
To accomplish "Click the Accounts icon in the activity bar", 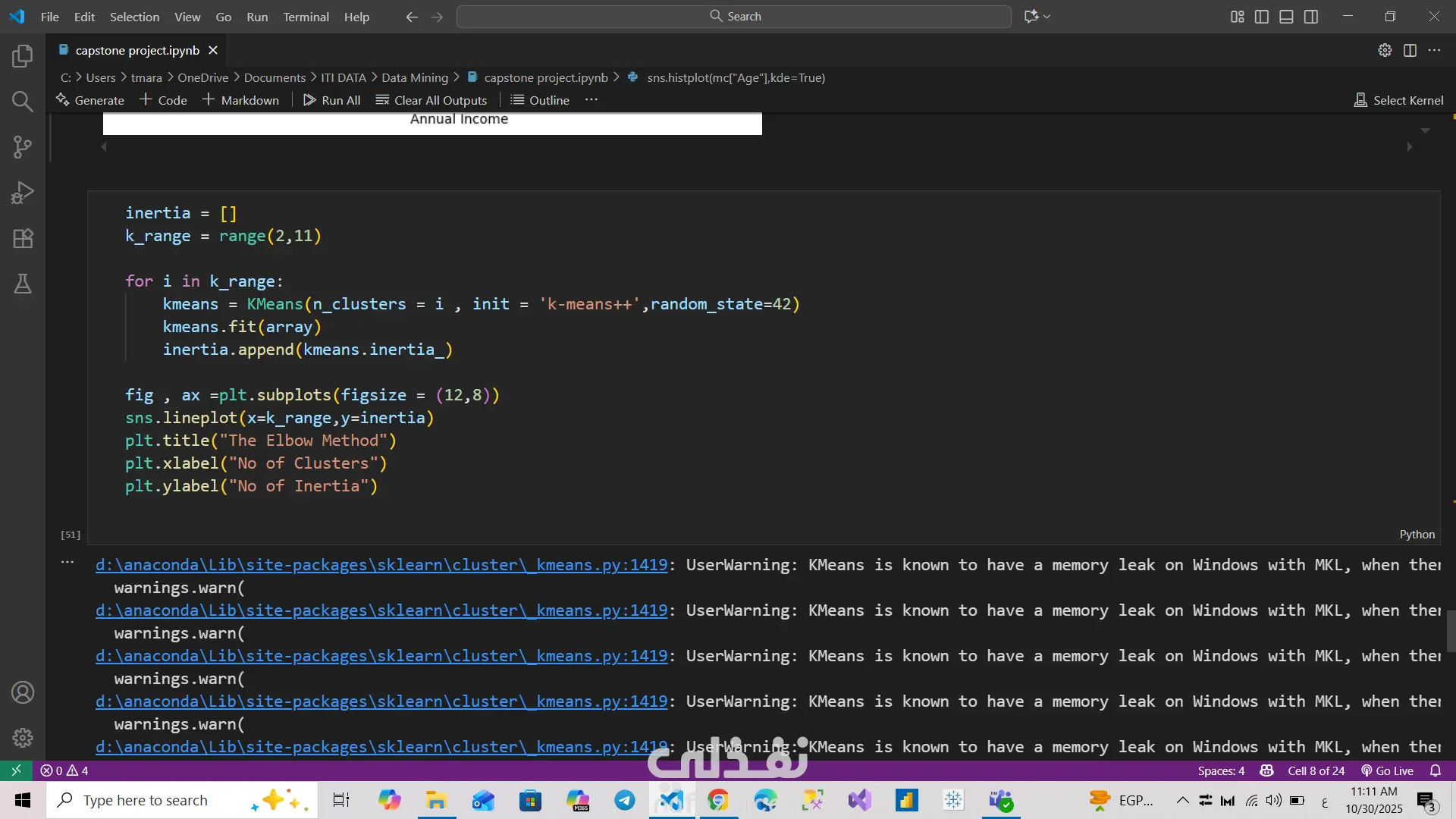I will (x=23, y=692).
